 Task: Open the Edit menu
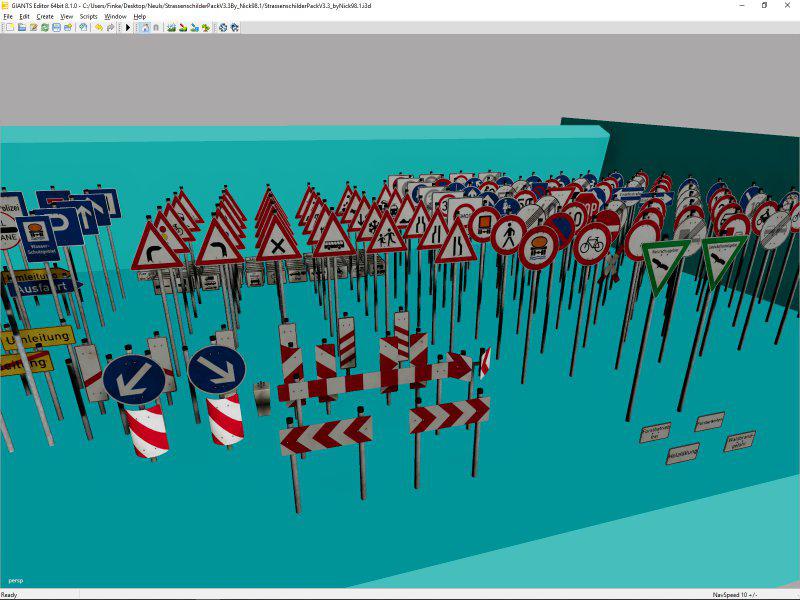pyautogui.click(x=24, y=17)
